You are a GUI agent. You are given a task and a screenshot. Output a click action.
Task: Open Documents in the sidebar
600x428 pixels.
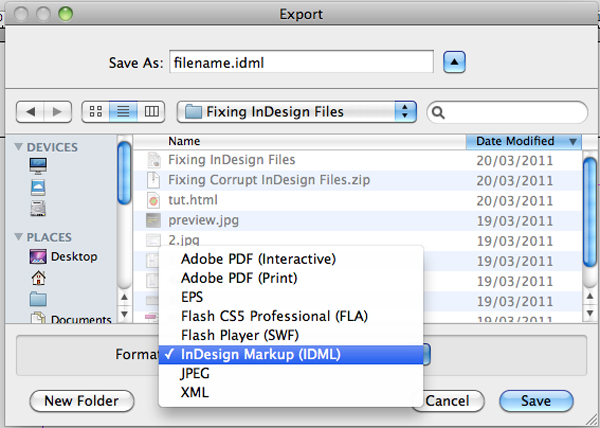(71, 319)
